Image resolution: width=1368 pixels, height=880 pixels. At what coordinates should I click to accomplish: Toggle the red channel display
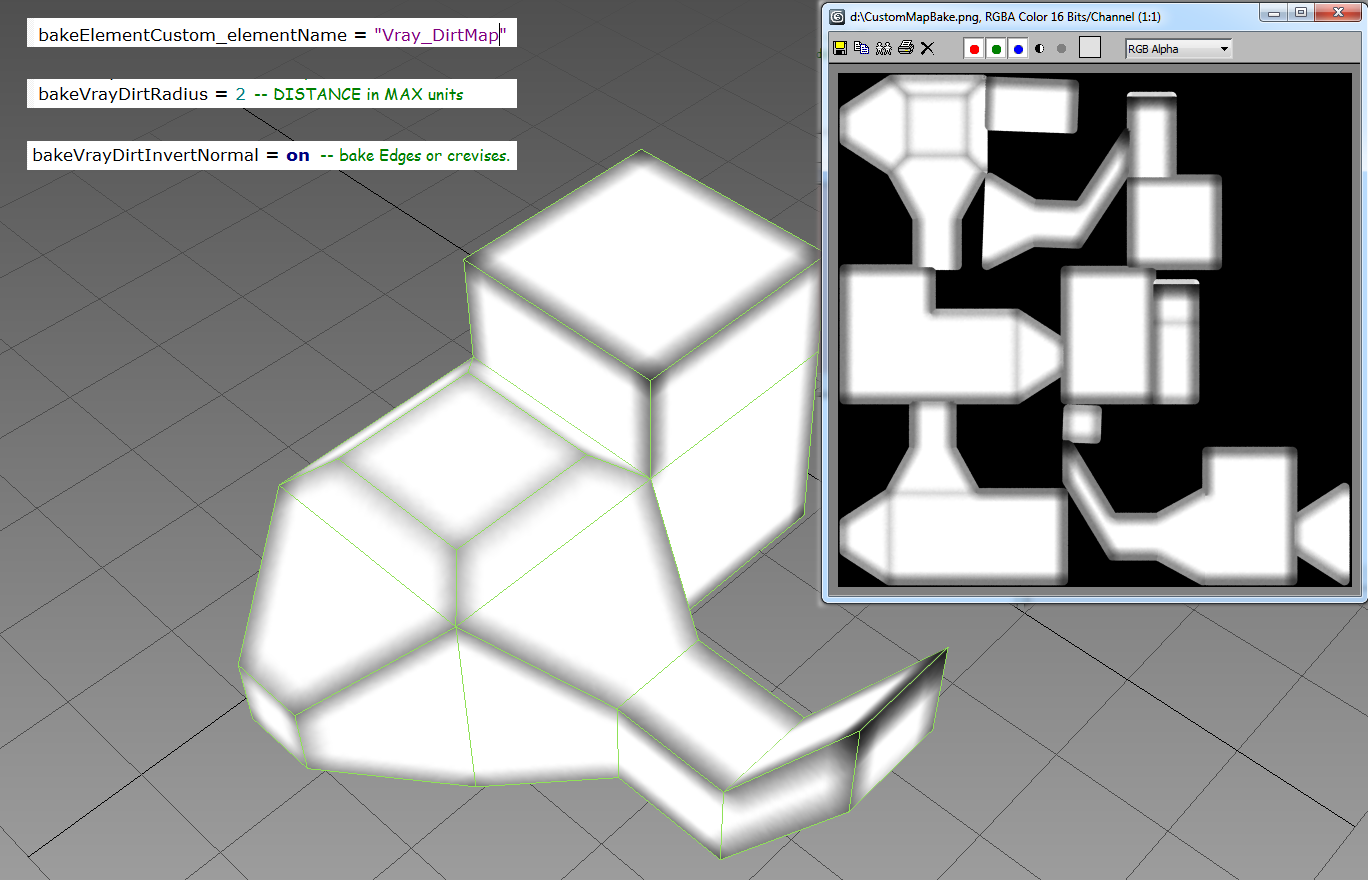(x=974, y=48)
